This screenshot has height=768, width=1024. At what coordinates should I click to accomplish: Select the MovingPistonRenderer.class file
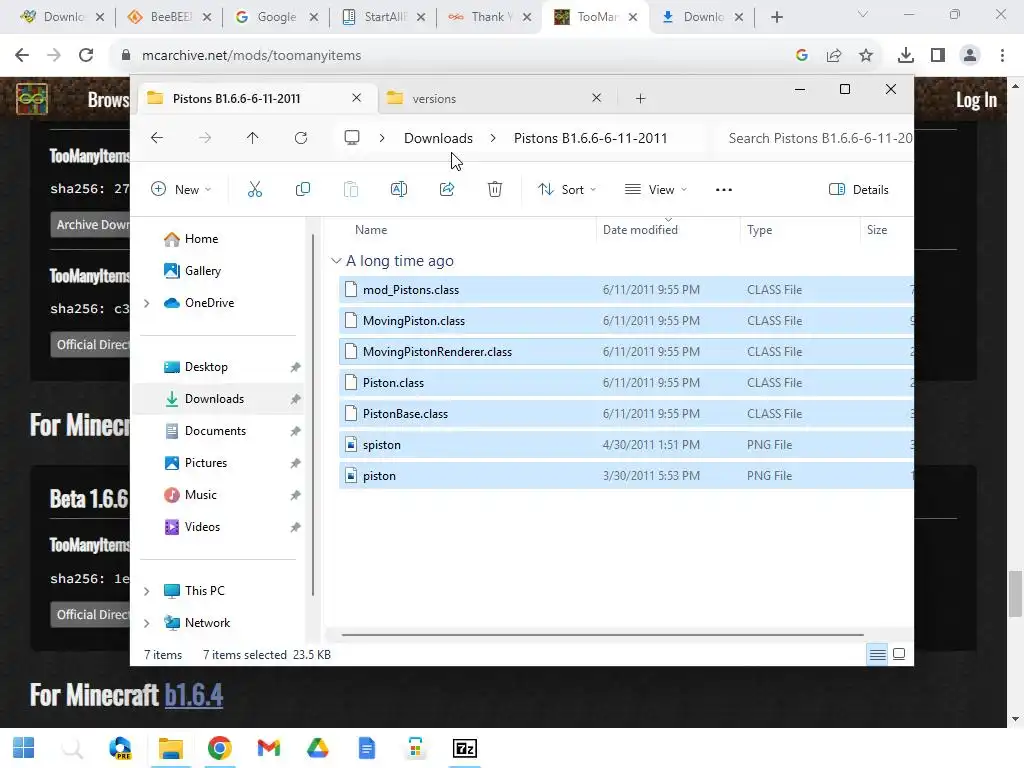626,352
